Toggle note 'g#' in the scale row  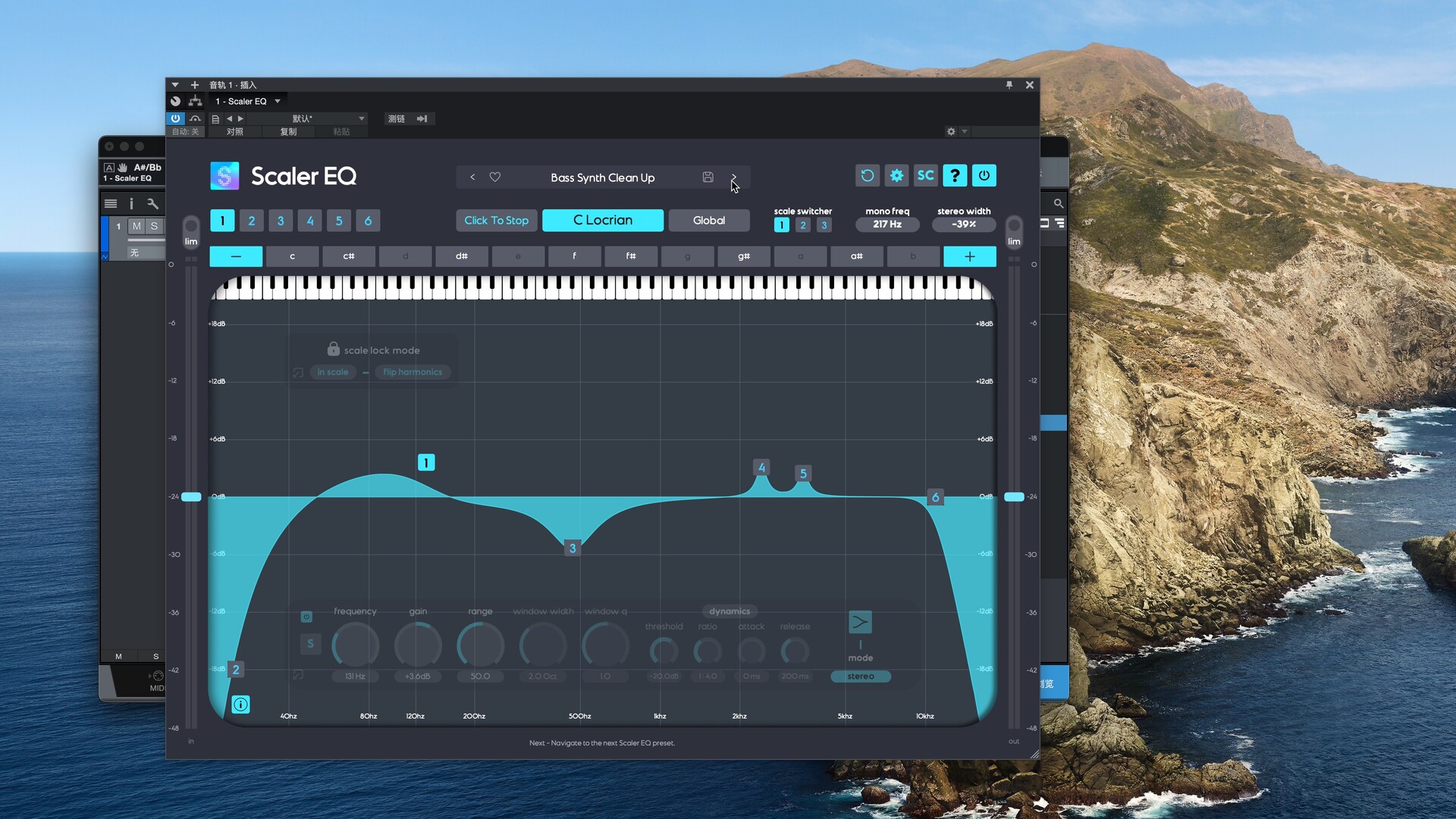click(x=744, y=256)
